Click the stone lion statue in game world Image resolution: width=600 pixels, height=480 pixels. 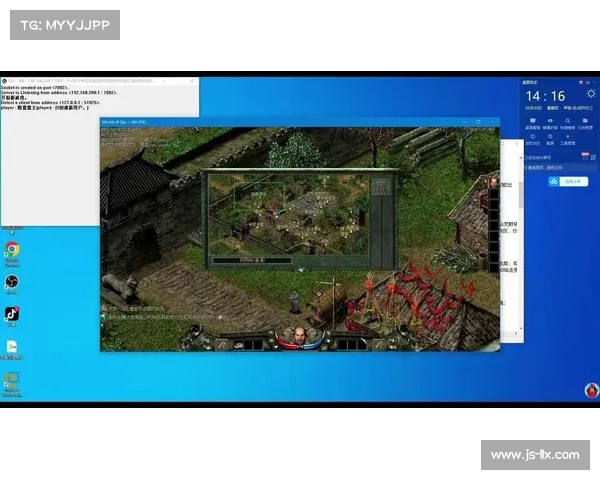[121, 287]
